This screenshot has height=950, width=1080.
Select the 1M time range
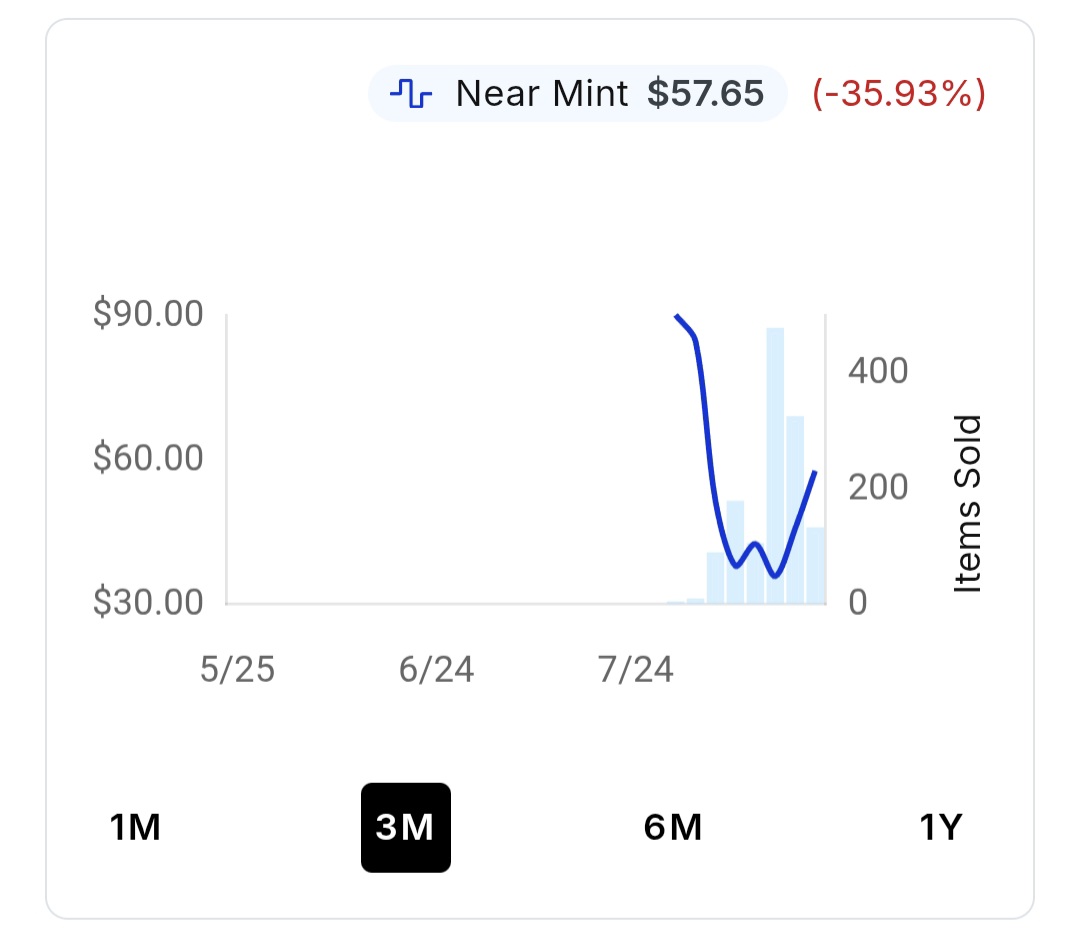coord(135,827)
